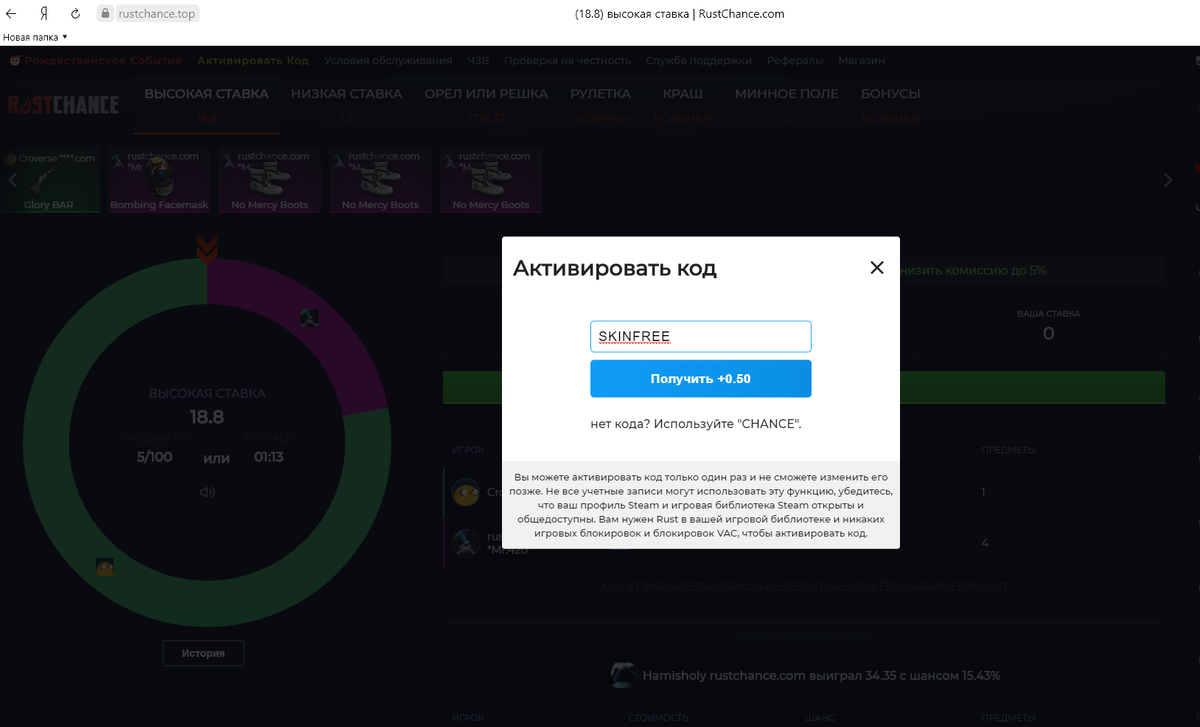Click the snowman icon beside Рождественское Событие
The height and width of the screenshot is (727, 1200).
pyautogui.click(x=15, y=61)
